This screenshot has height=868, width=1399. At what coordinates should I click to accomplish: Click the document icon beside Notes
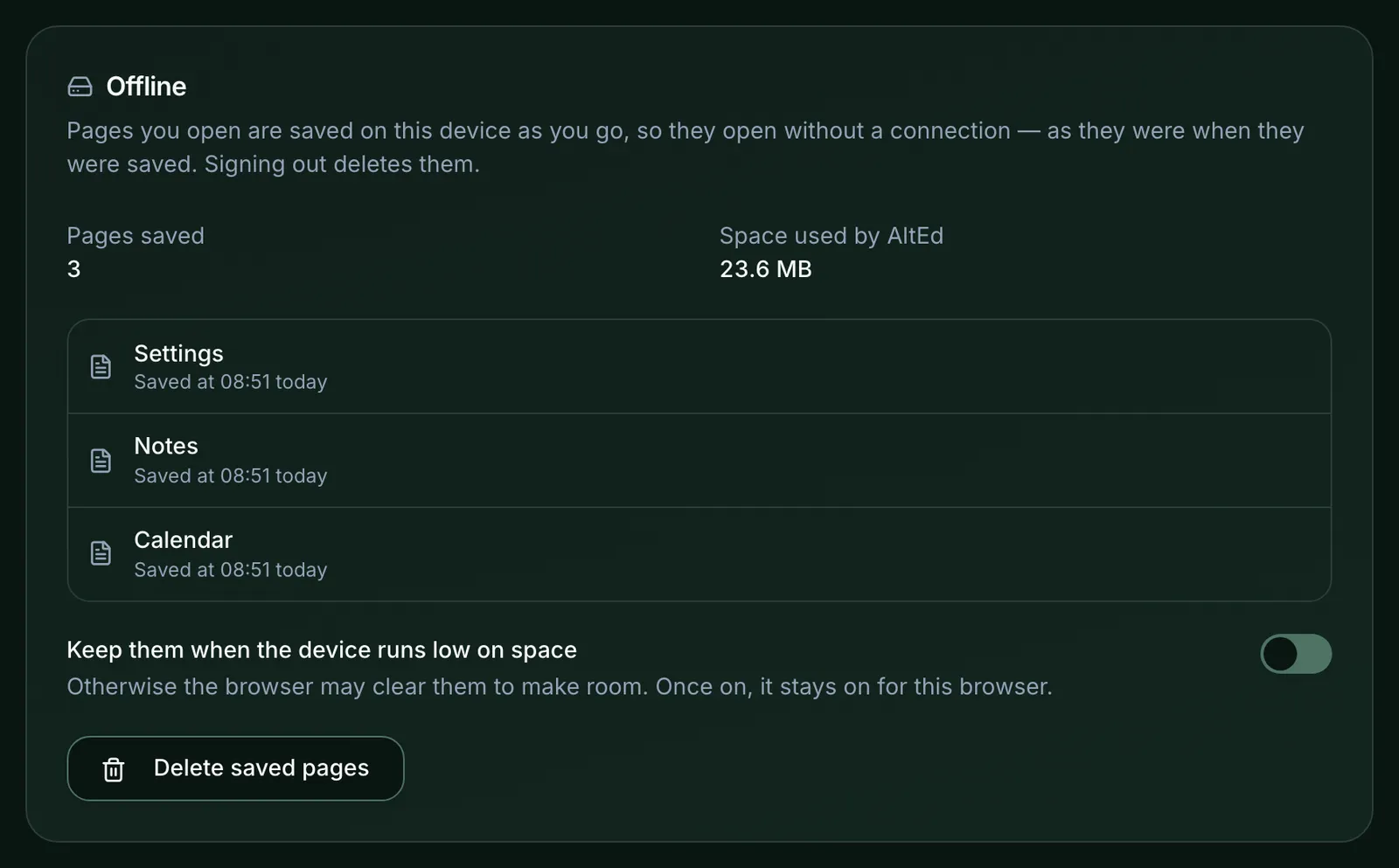coord(101,461)
